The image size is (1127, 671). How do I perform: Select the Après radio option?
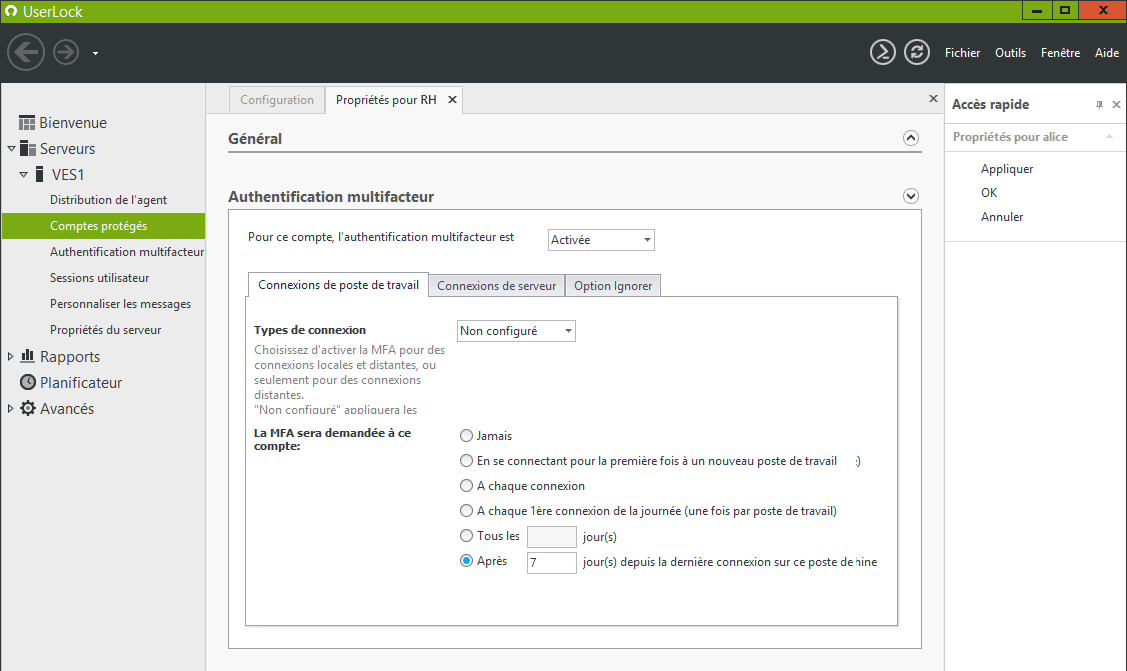pyautogui.click(x=466, y=560)
